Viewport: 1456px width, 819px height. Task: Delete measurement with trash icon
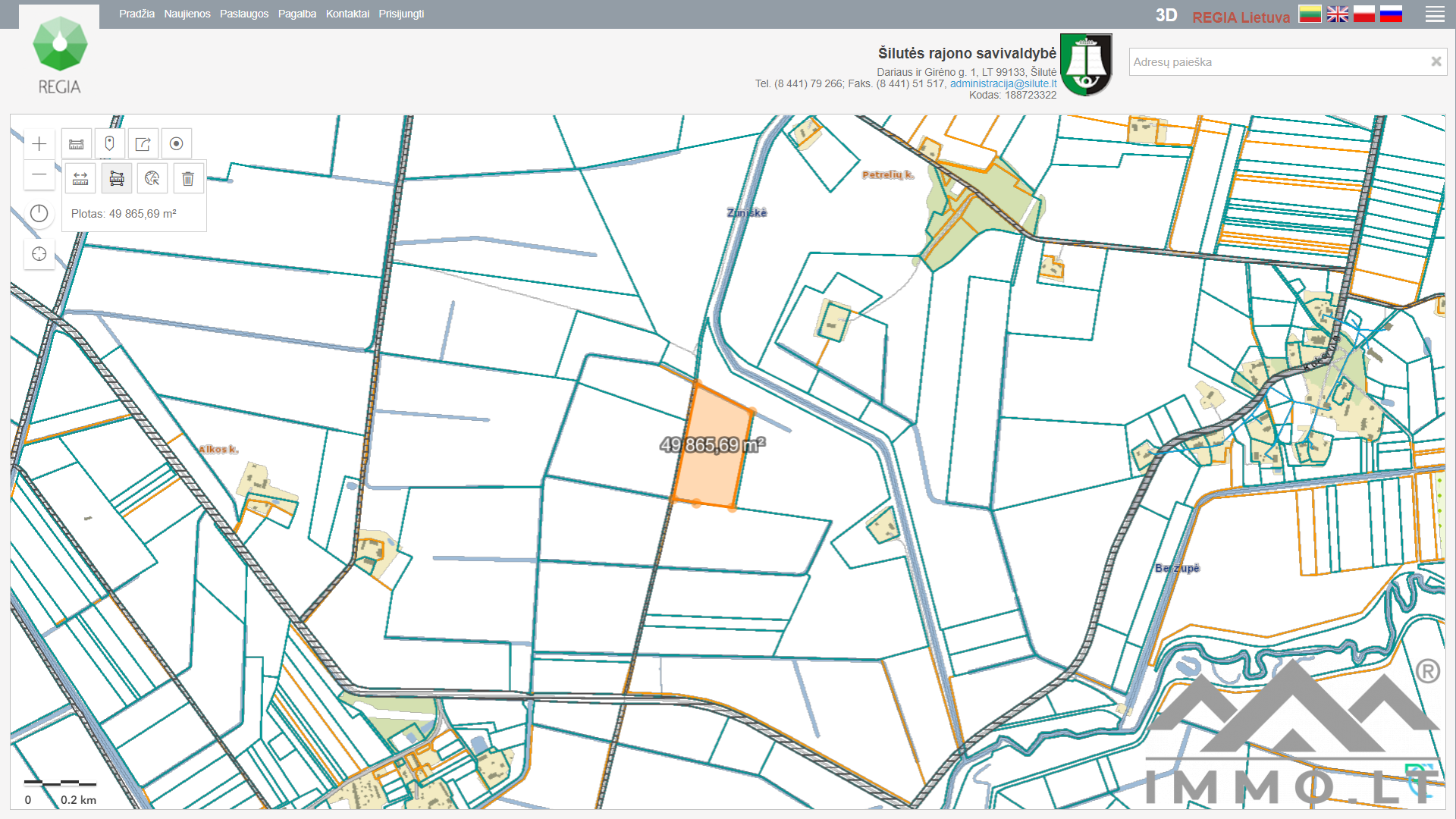click(188, 179)
